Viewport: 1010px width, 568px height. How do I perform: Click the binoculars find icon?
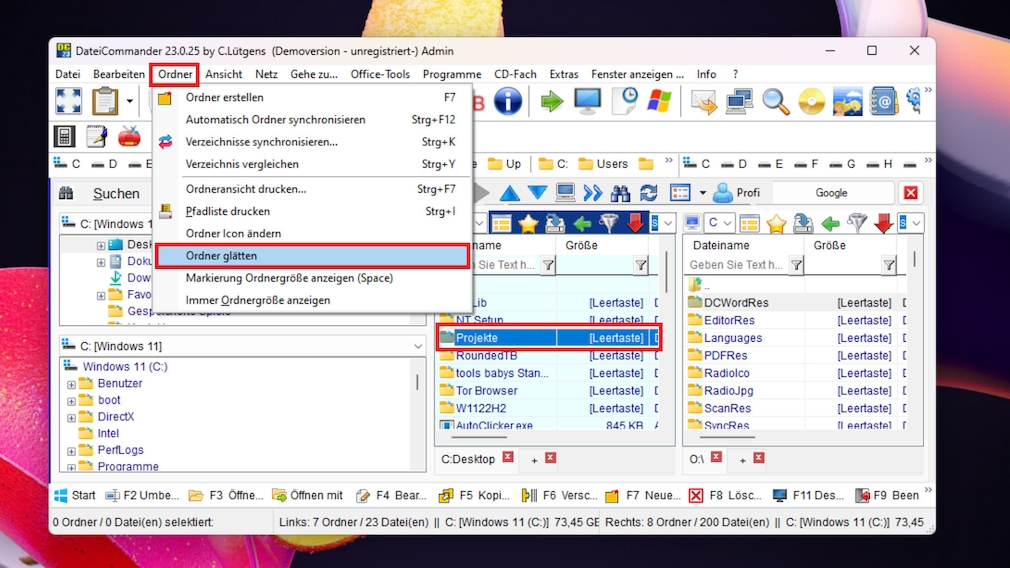click(x=620, y=193)
